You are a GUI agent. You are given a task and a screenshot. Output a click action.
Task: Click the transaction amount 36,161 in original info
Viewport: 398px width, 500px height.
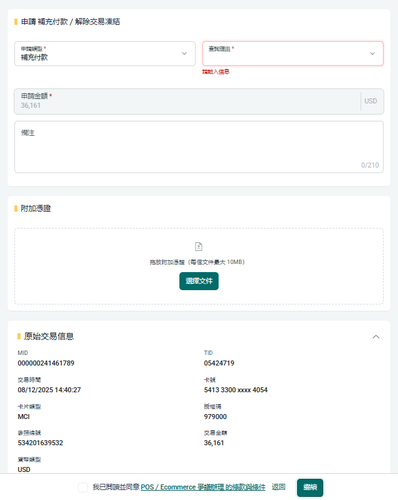(x=214, y=443)
